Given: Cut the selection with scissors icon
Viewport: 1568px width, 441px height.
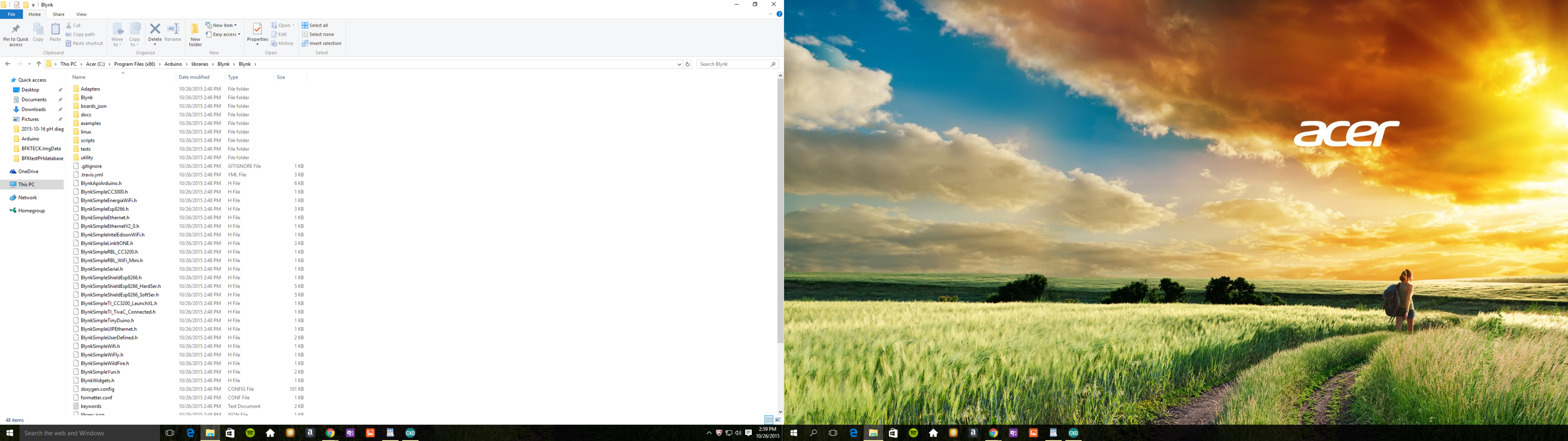Looking at the screenshot, I should [73, 26].
